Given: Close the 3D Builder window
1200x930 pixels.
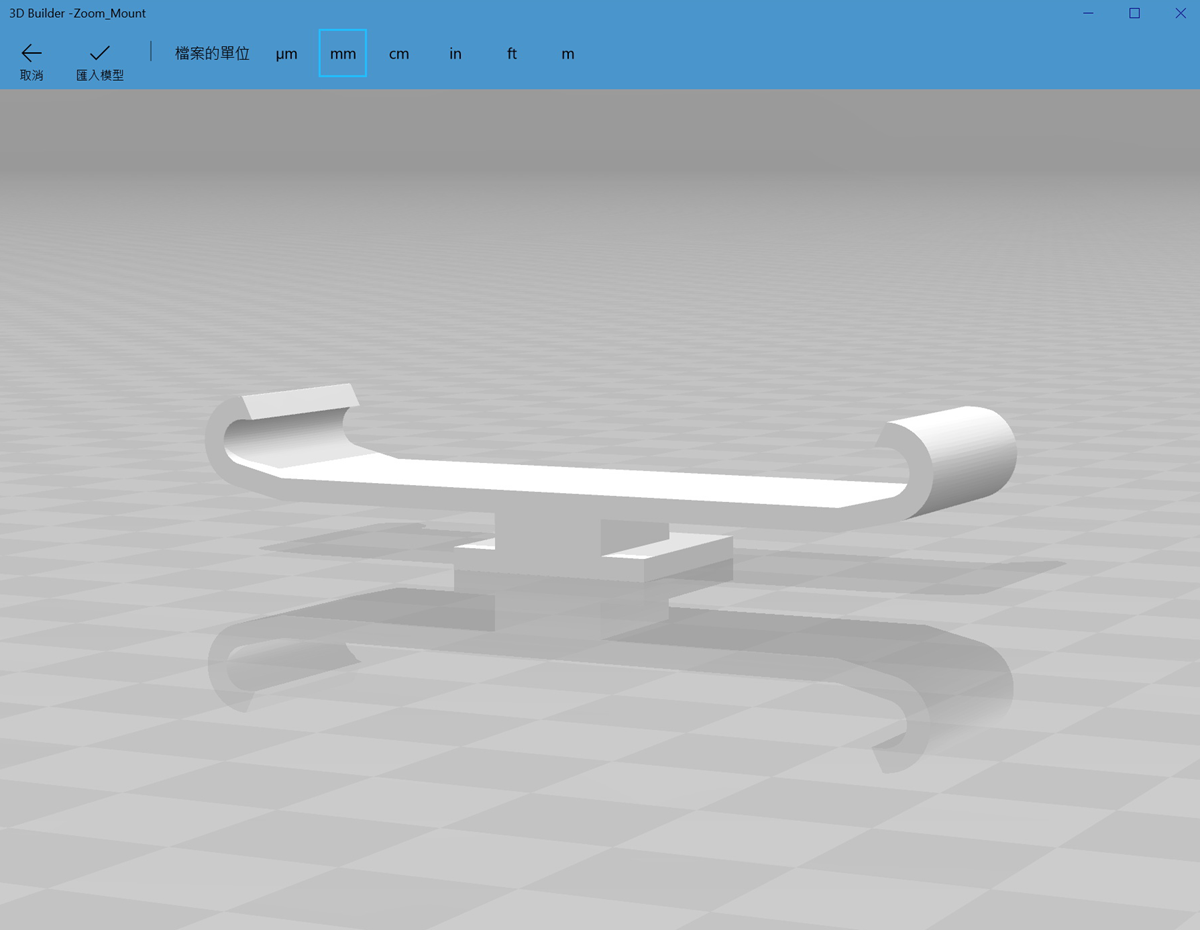Looking at the screenshot, I should click(1180, 13).
